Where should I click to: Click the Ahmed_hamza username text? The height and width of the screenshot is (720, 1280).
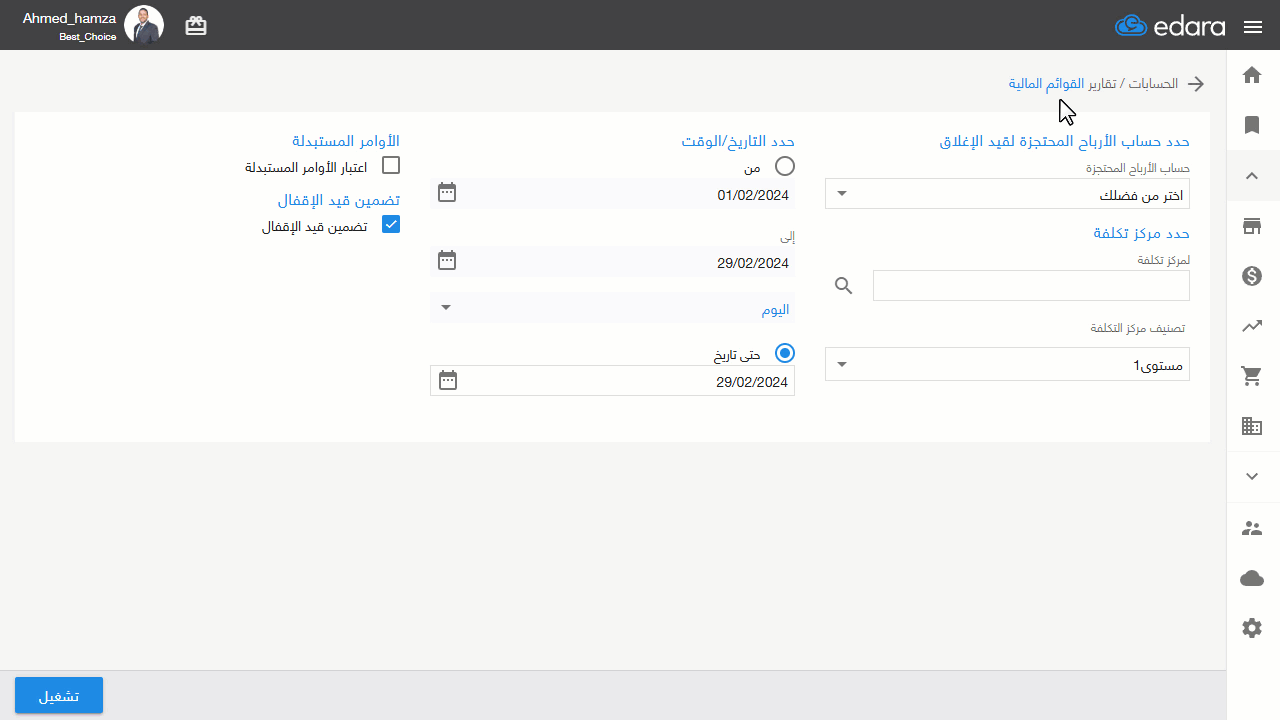point(69,18)
